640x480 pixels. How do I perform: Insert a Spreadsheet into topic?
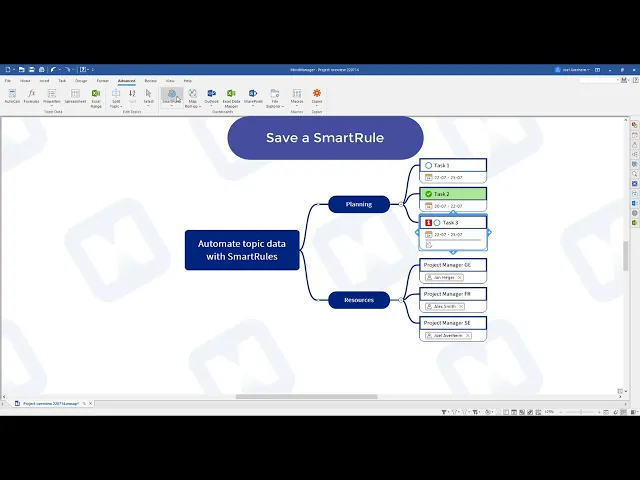75,96
